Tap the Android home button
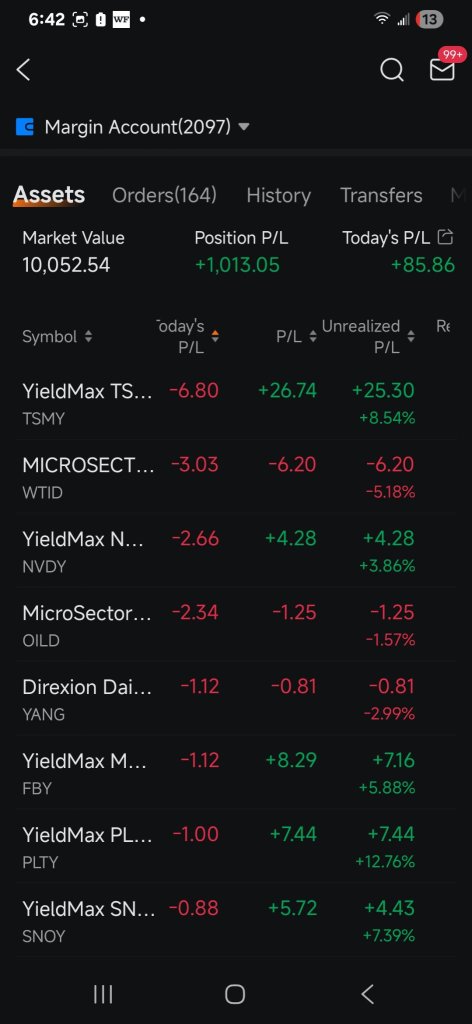The width and height of the screenshot is (472, 1024). (235, 994)
